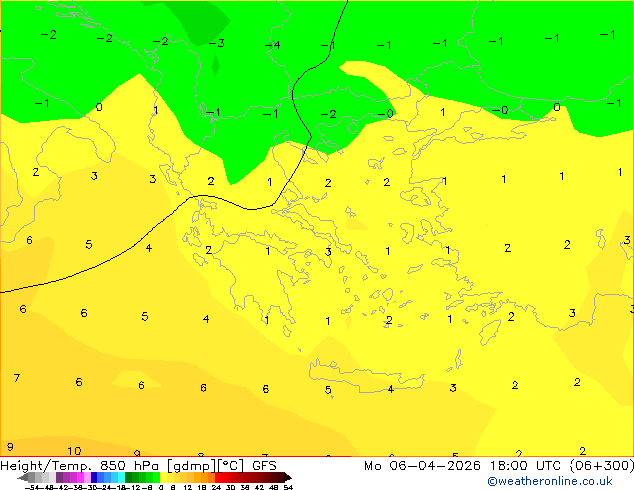
Task: Pick the cyan legend swatch
Action: [x=121, y=477]
